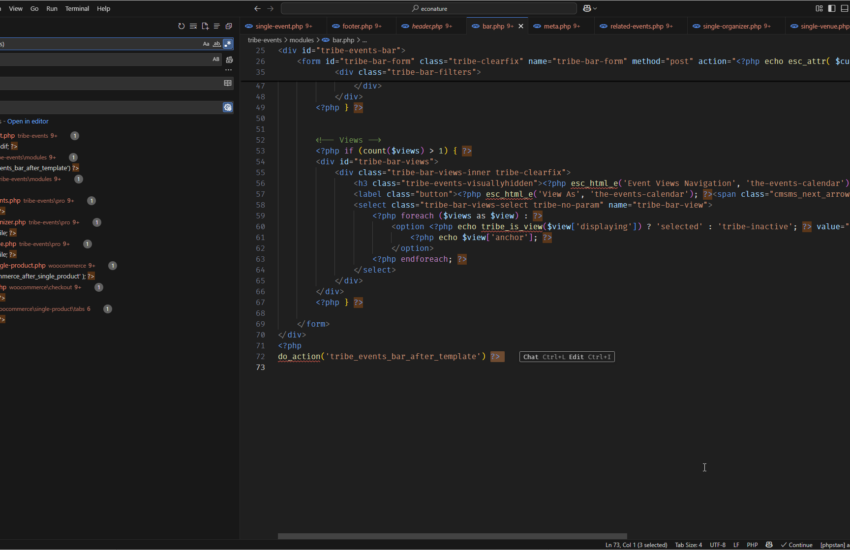Viewport: 850px width, 550px height.
Task: Place cursor on line 72 do_action
Action: click(299, 357)
